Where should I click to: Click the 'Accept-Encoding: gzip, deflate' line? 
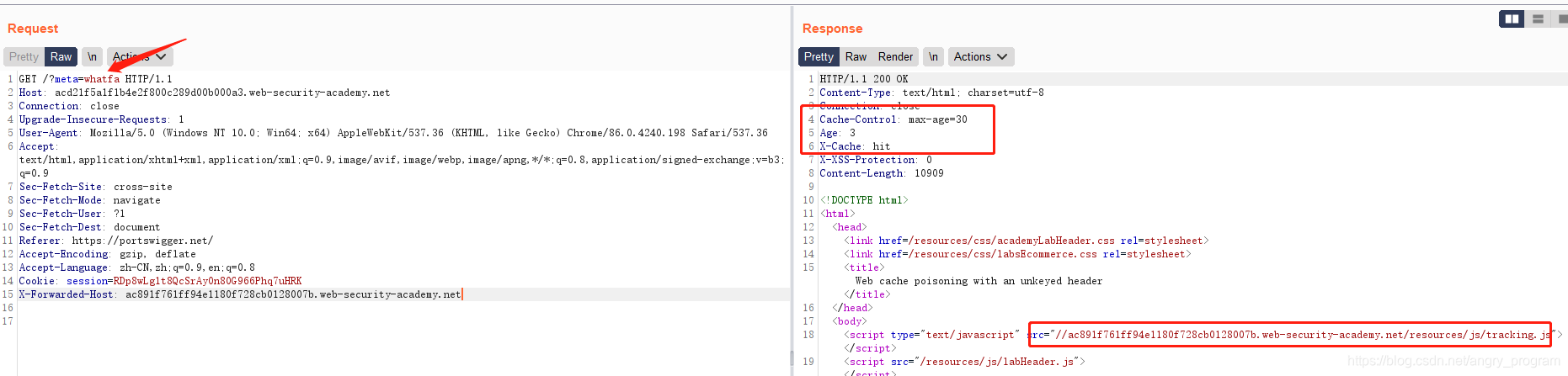pyautogui.click(x=108, y=254)
